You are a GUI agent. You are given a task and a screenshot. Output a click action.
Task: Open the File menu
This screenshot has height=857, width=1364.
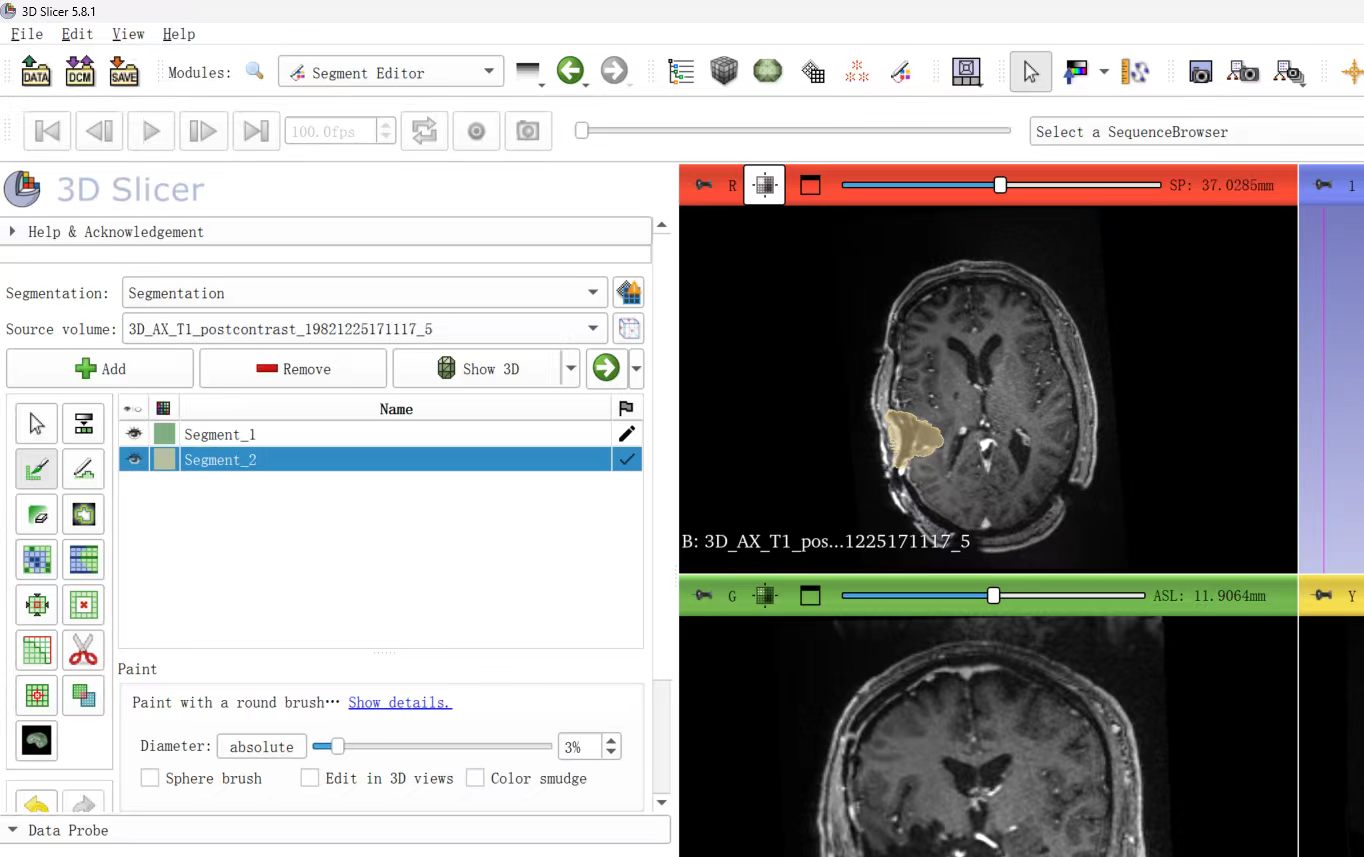click(x=27, y=34)
